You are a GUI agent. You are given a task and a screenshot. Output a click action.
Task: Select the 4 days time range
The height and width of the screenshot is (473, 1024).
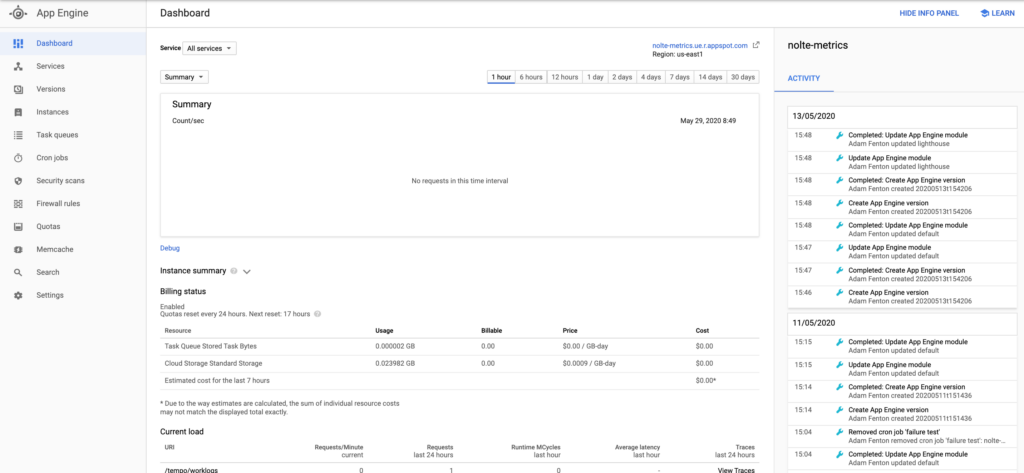point(650,77)
